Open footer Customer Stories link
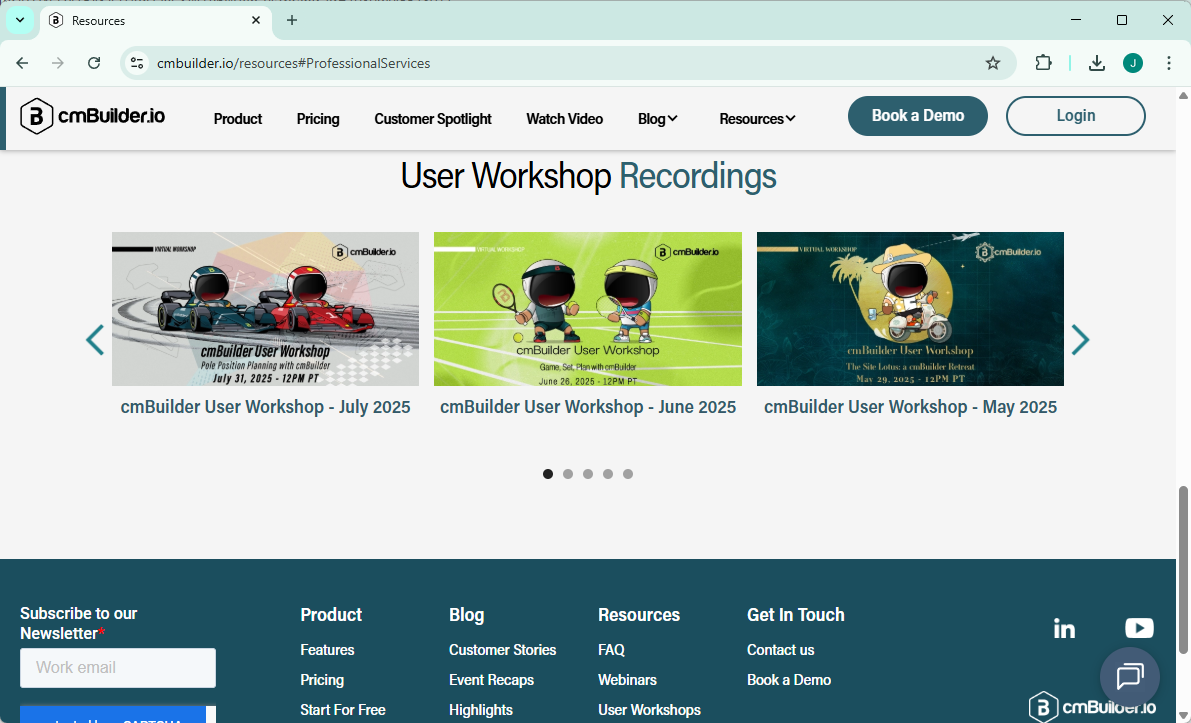This screenshot has height=723, width=1191. click(x=502, y=650)
